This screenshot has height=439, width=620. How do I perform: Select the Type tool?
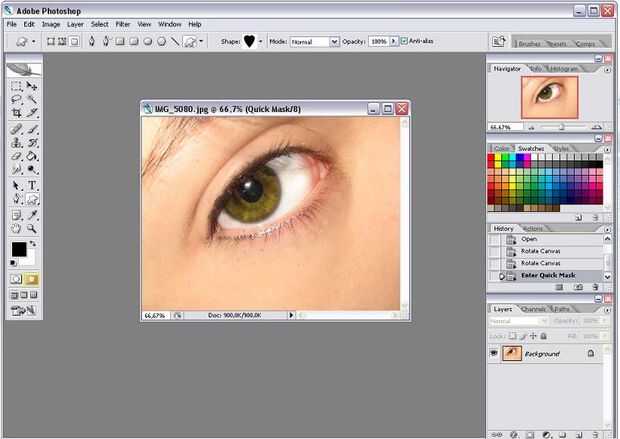32,185
